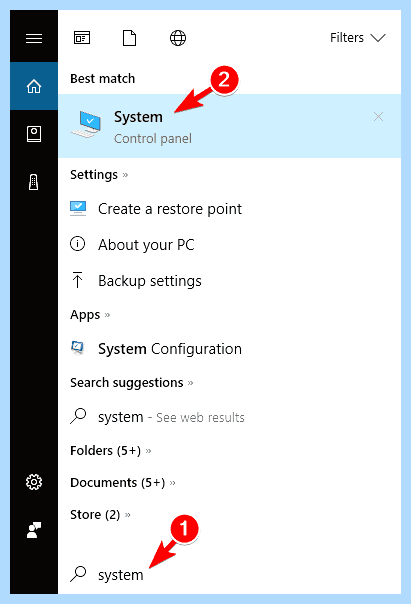Click the System Configuration icon
411x604 pixels.
click(x=77, y=347)
